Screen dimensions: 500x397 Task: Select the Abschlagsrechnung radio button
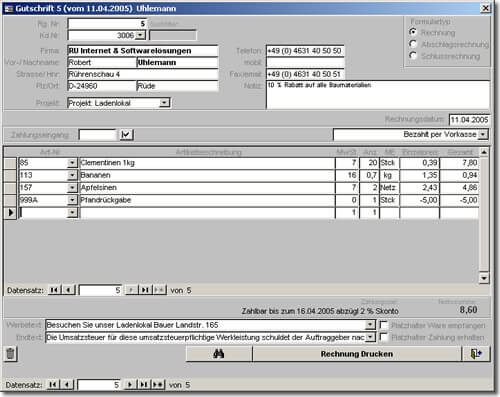(x=413, y=44)
